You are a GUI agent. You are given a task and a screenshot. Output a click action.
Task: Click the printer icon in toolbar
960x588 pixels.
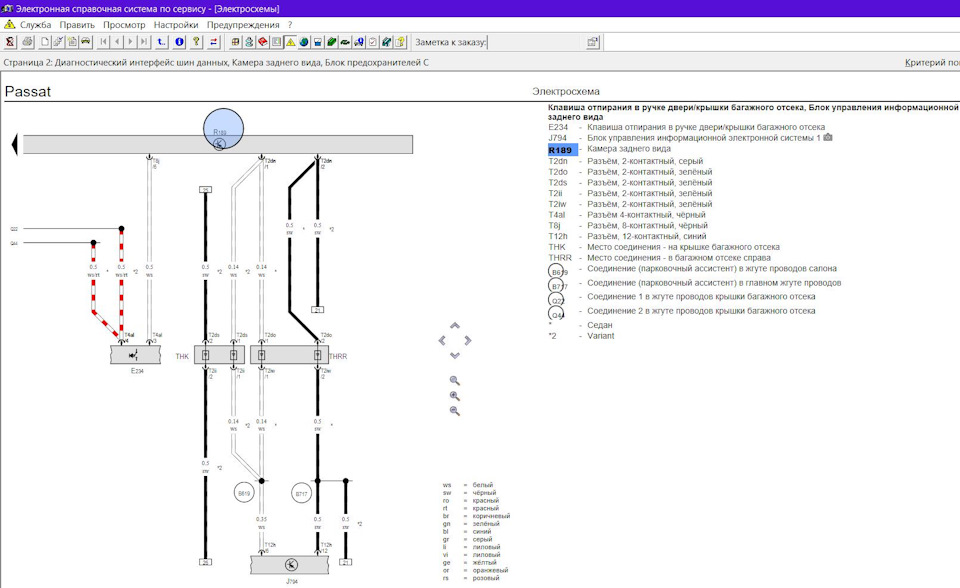click(x=28, y=42)
